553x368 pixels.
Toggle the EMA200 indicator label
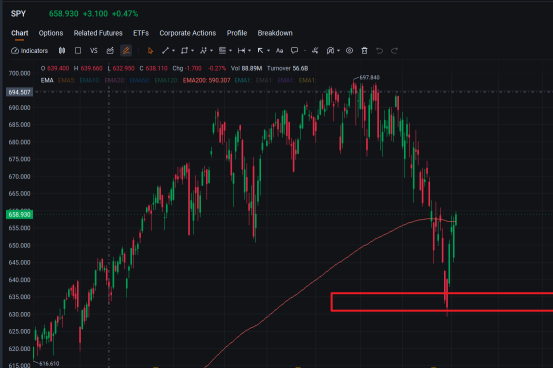click(x=206, y=80)
